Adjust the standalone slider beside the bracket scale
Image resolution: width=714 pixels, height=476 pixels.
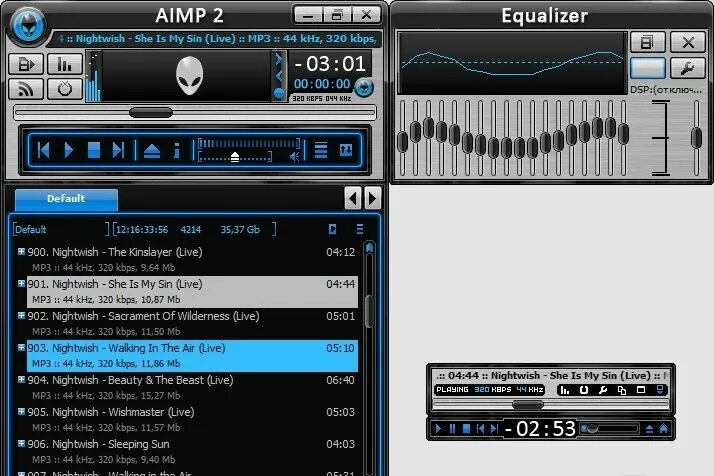click(x=696, y=138)
